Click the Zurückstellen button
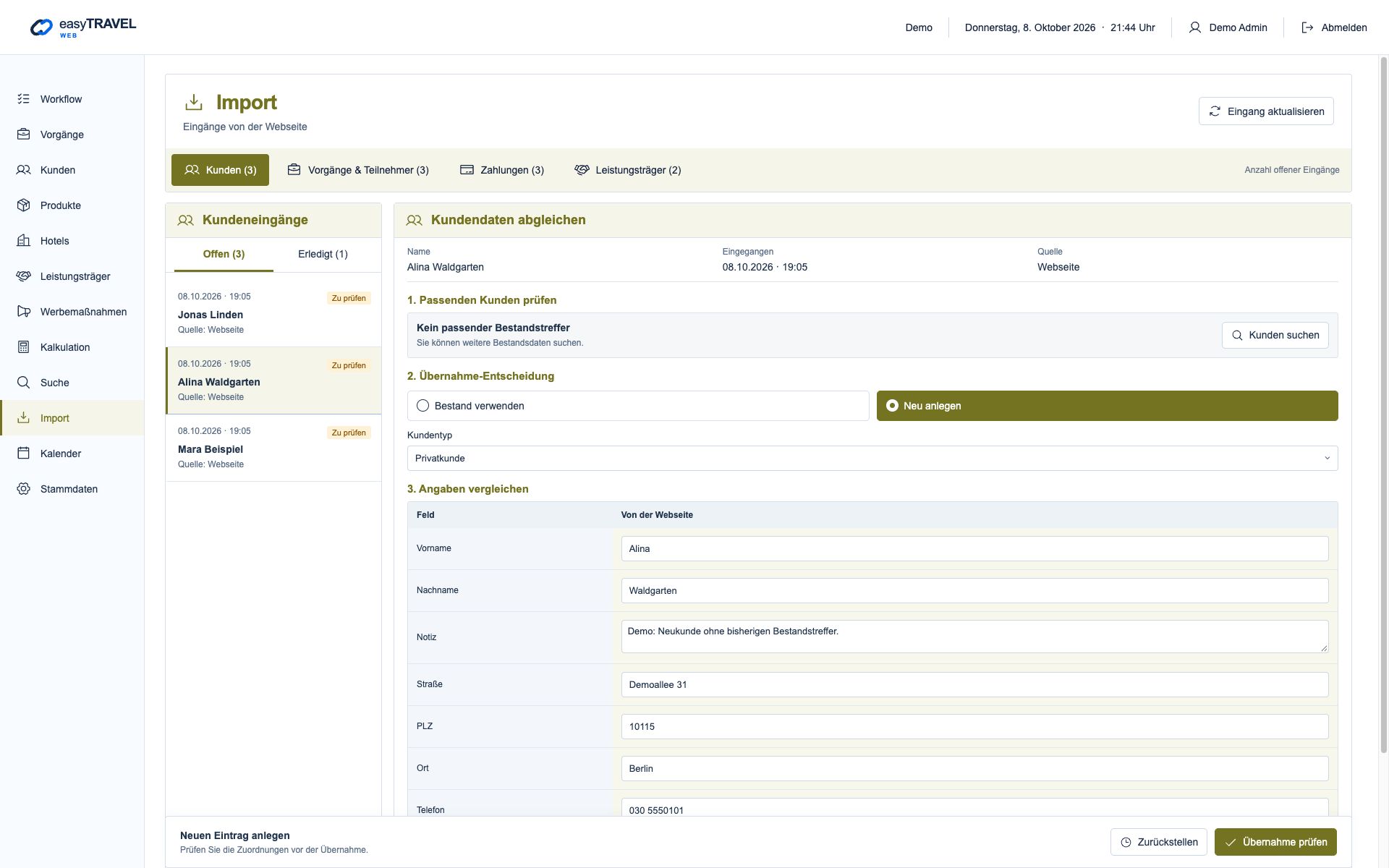This screenshot has height=868, width=1389. [1158, 842]
